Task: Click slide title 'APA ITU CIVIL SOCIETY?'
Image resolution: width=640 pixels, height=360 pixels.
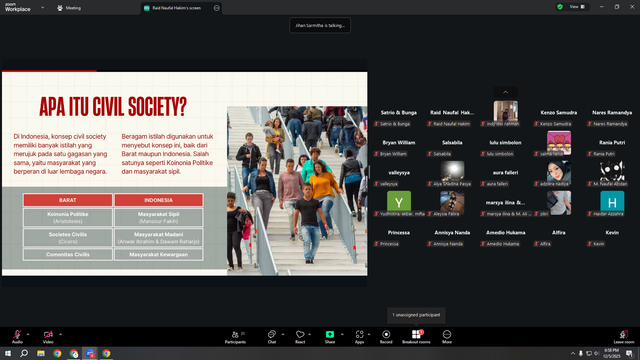Action: point(113,107)
